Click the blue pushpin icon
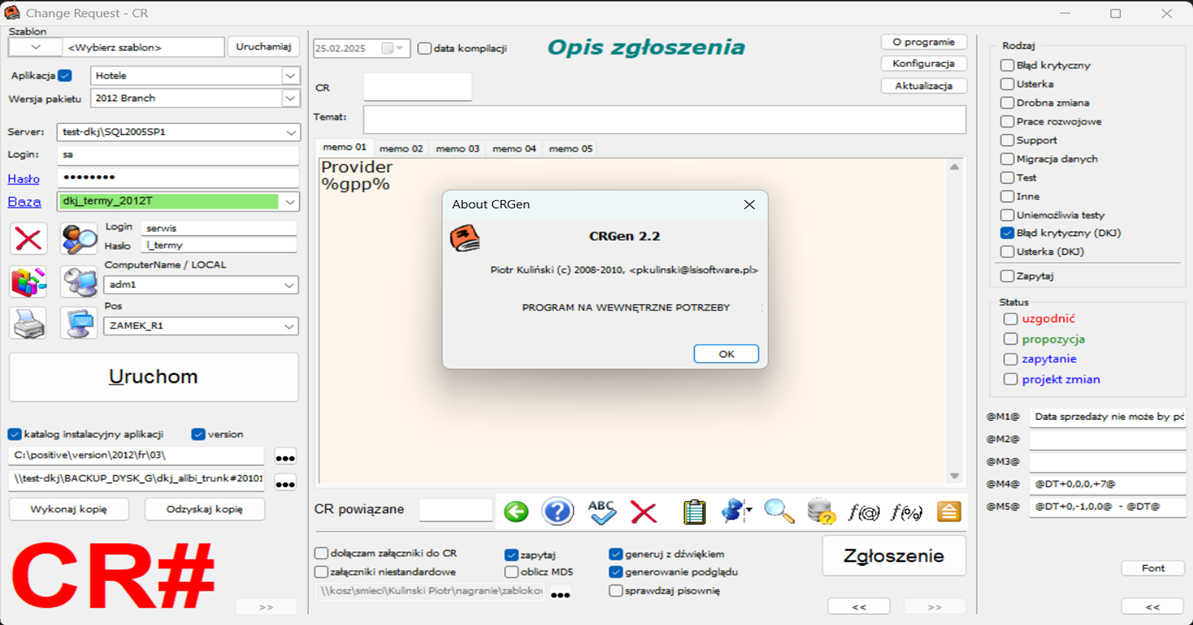 [x=731, y=511]
